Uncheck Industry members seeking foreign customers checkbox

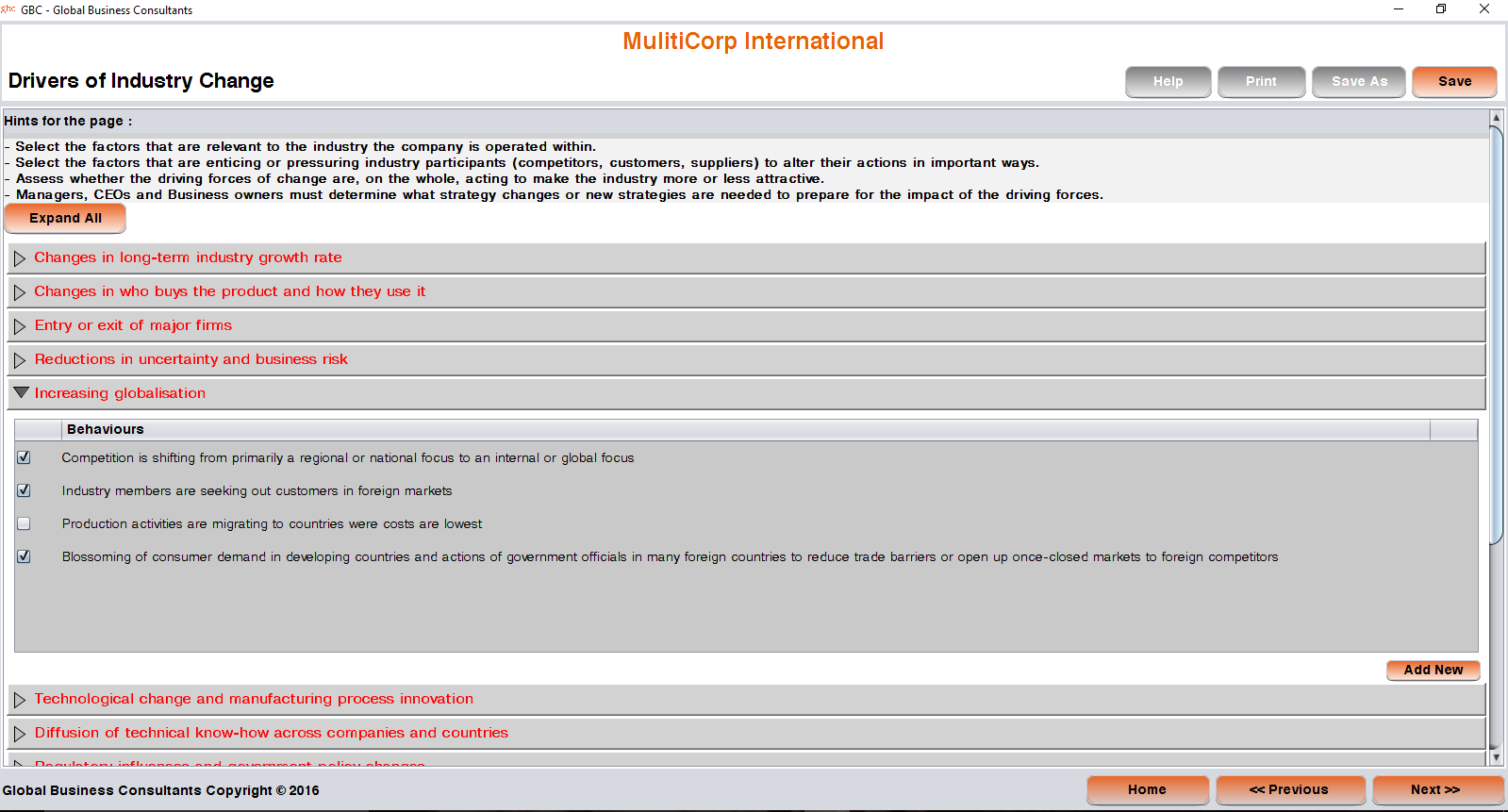[x=24, y=490]
